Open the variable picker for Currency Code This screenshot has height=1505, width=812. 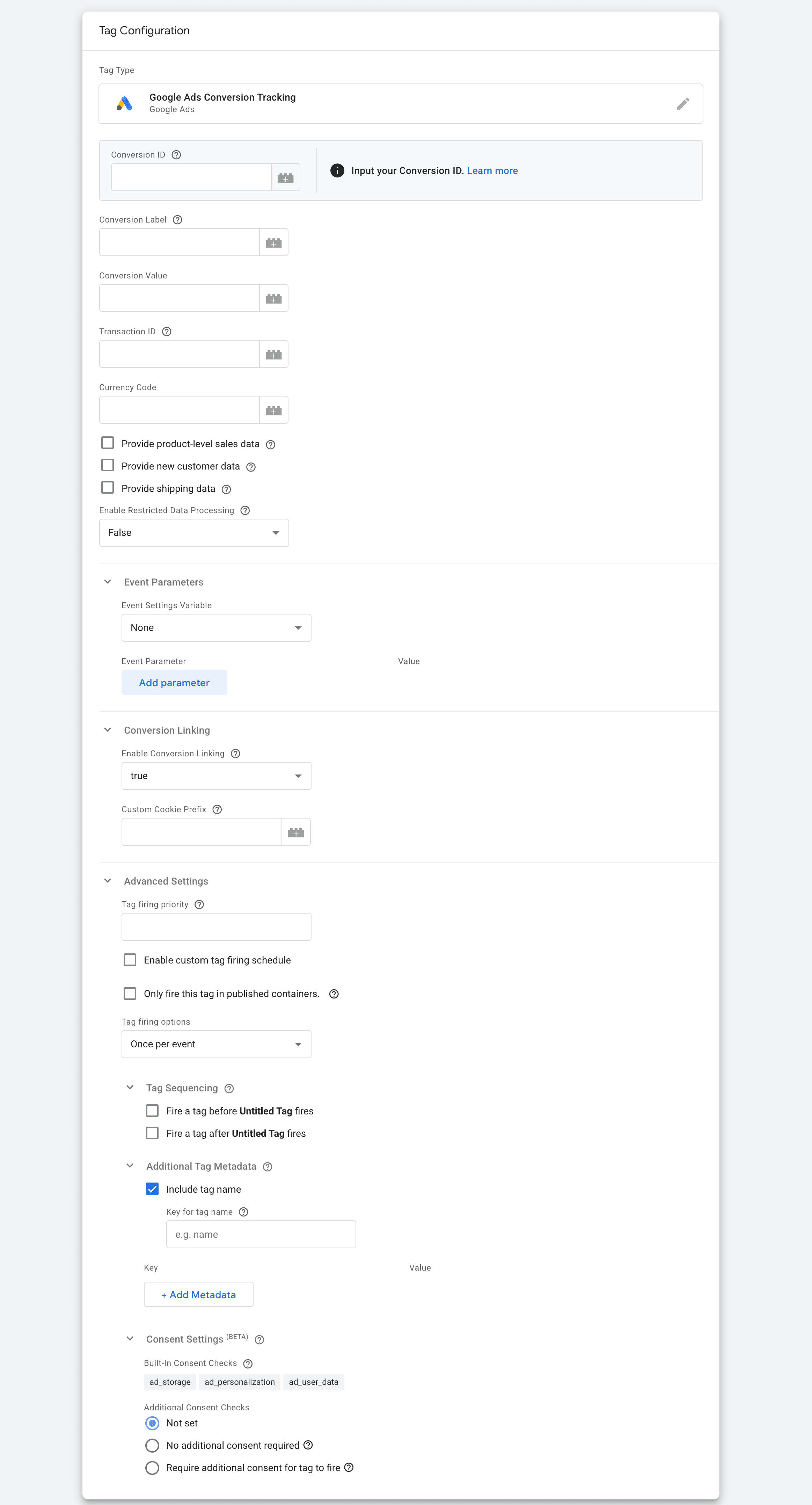[x=273, y=409]
